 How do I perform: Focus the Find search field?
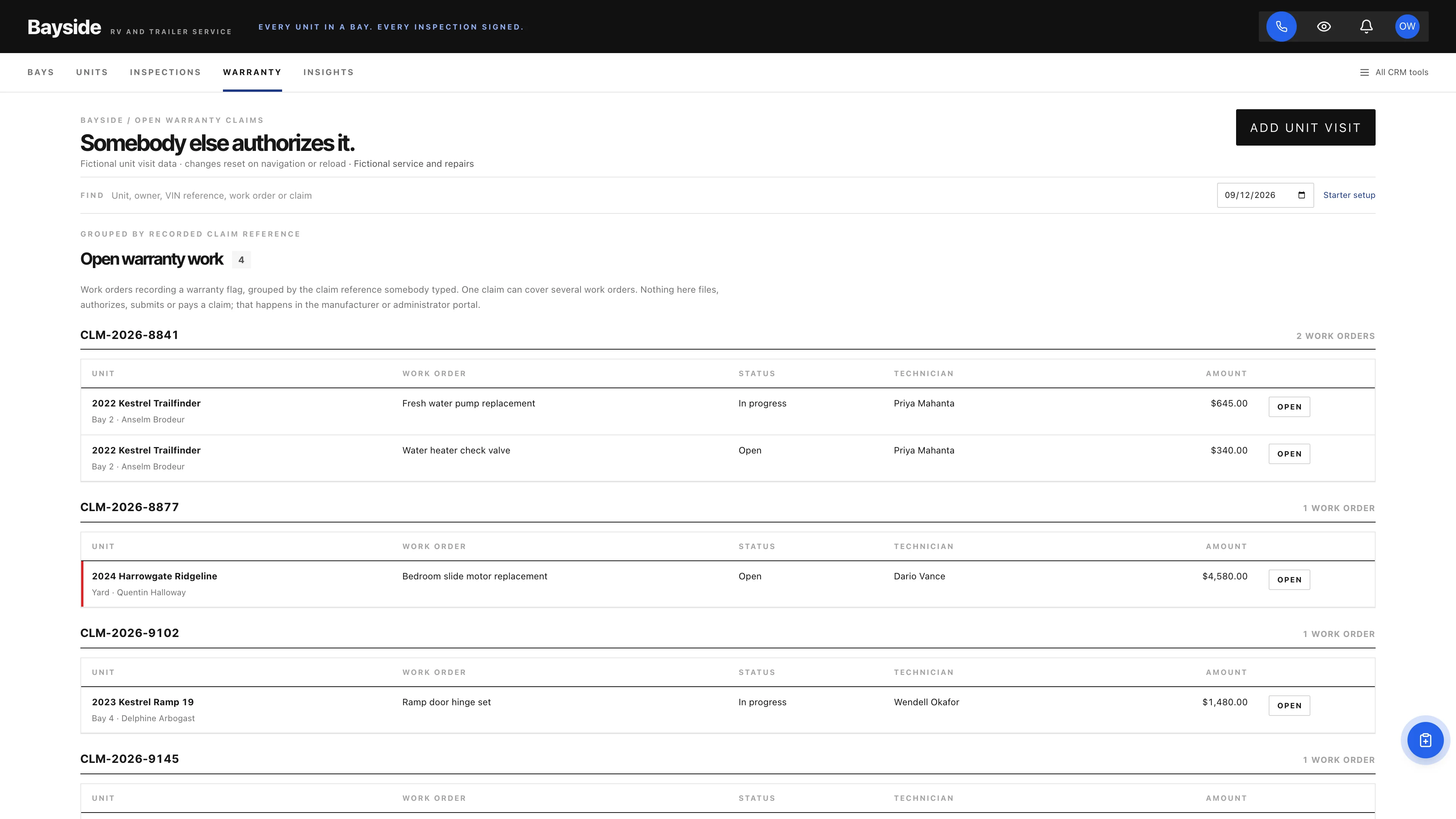pyautogui.click(x=659, y=196)
